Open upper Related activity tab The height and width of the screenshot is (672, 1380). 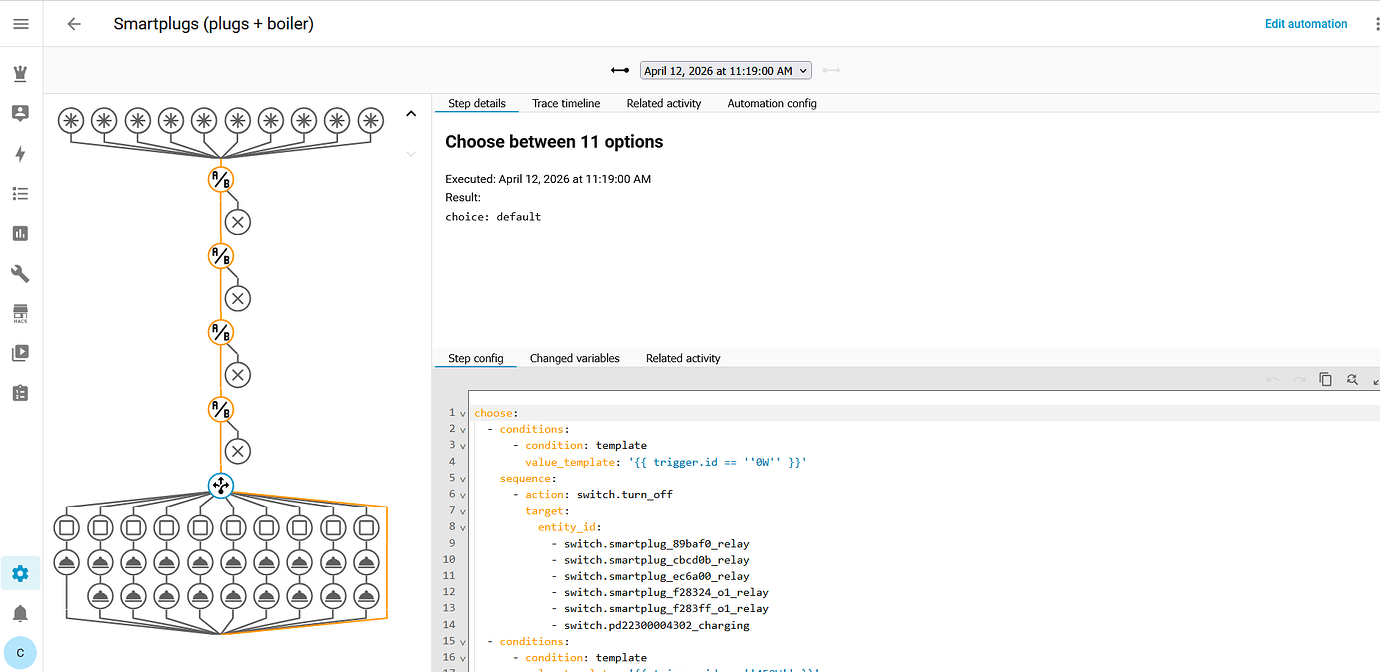pos(664,103)
